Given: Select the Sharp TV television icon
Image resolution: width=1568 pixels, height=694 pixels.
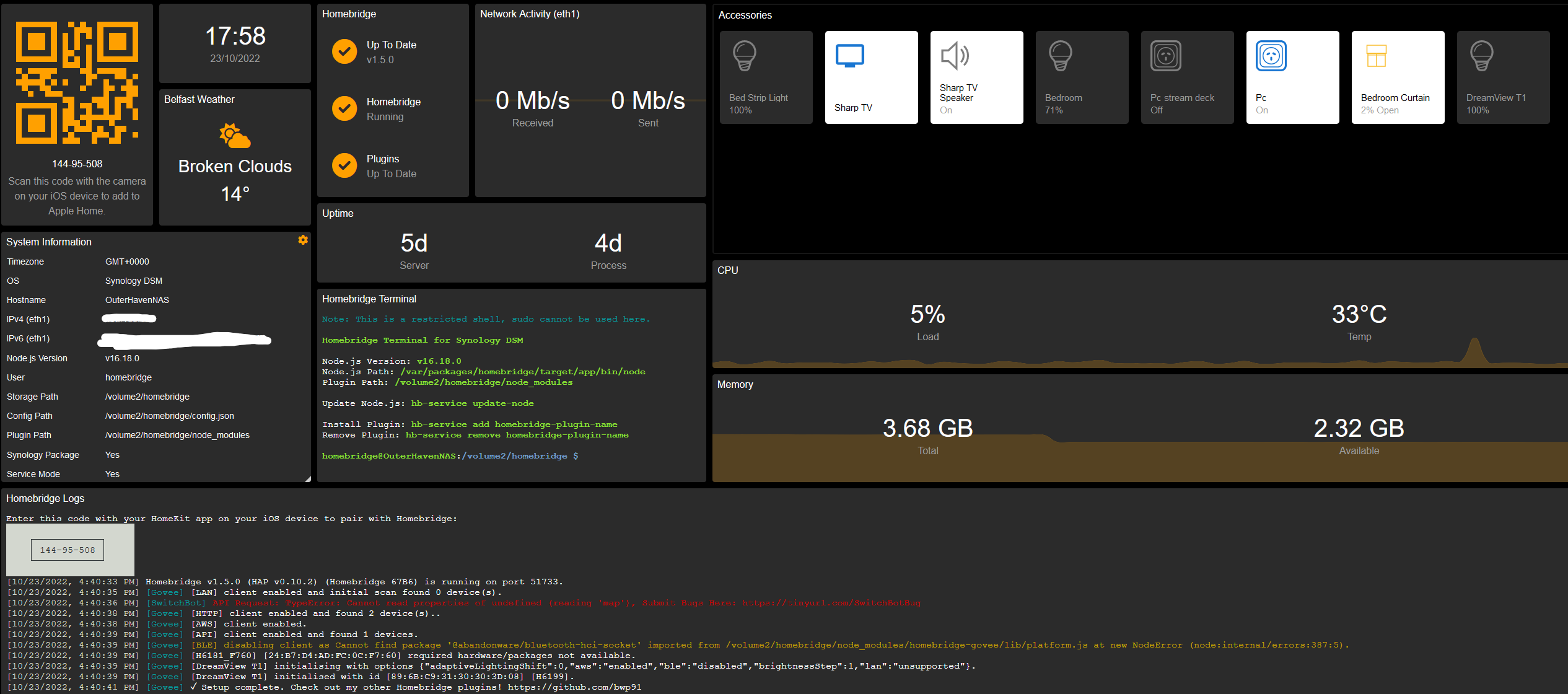Looking at the screenshot, I should click(x=850, y=55).
